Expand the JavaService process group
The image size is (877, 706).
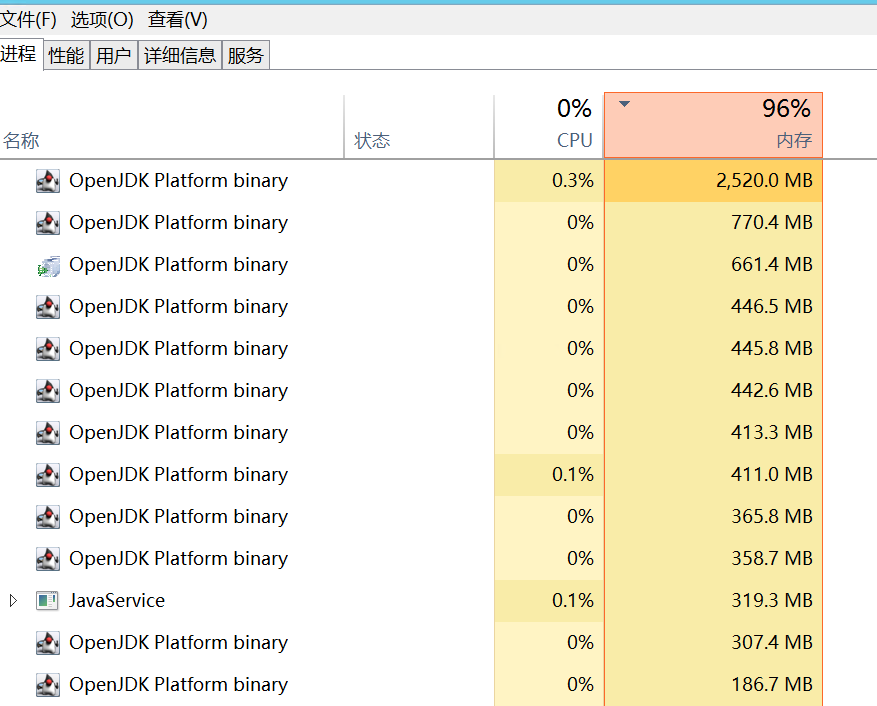tap(13, 600)
